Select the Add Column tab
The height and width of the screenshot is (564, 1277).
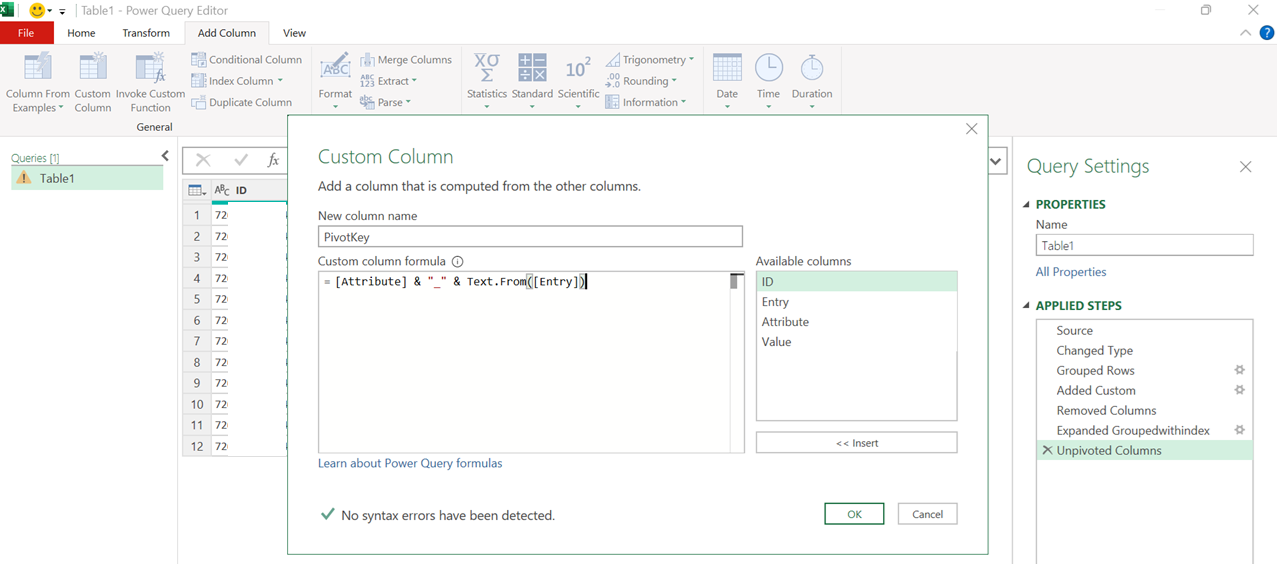tap(227, 33)
